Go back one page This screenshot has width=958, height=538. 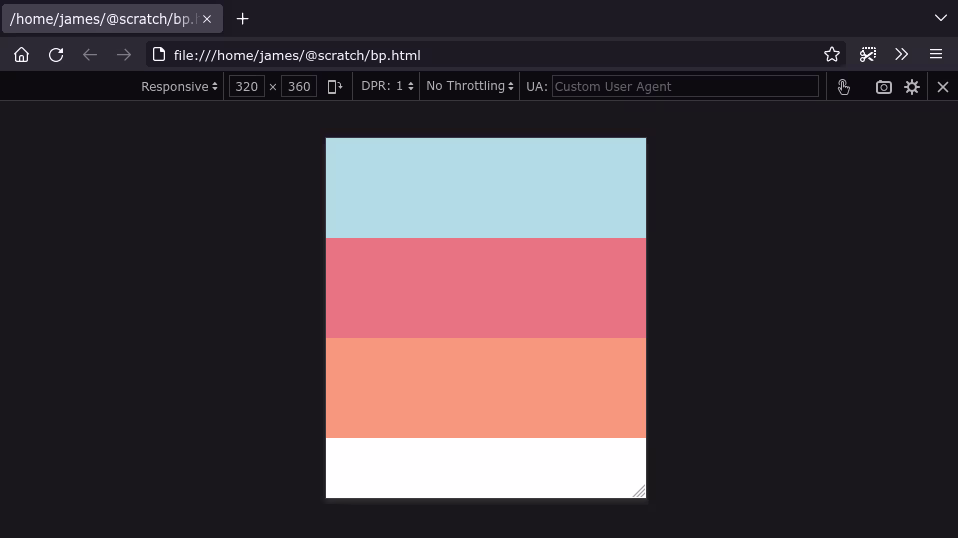tap(90, 55)
